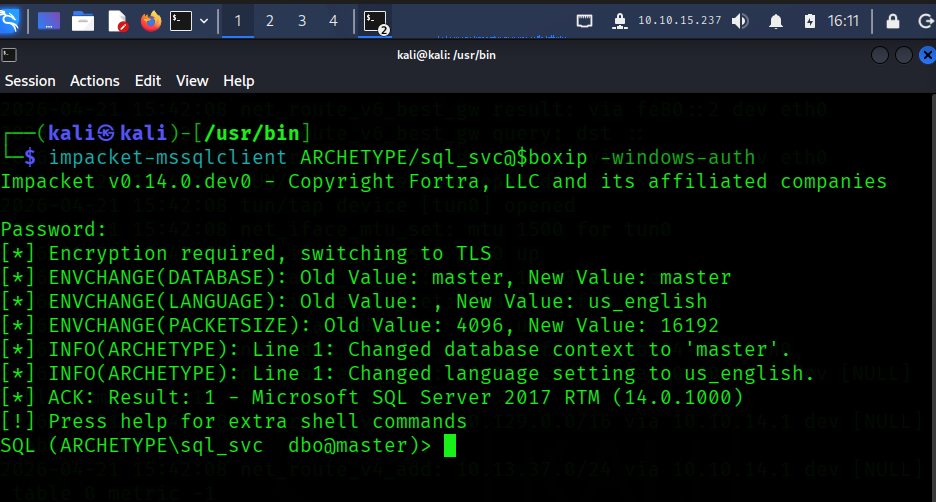Image resolution: width=936 pixels, height=502 pixels.
Task: Click the ENVCHANGE(LANGUAGE) output line
Action: pyautogui.click(x=354, y=301)
